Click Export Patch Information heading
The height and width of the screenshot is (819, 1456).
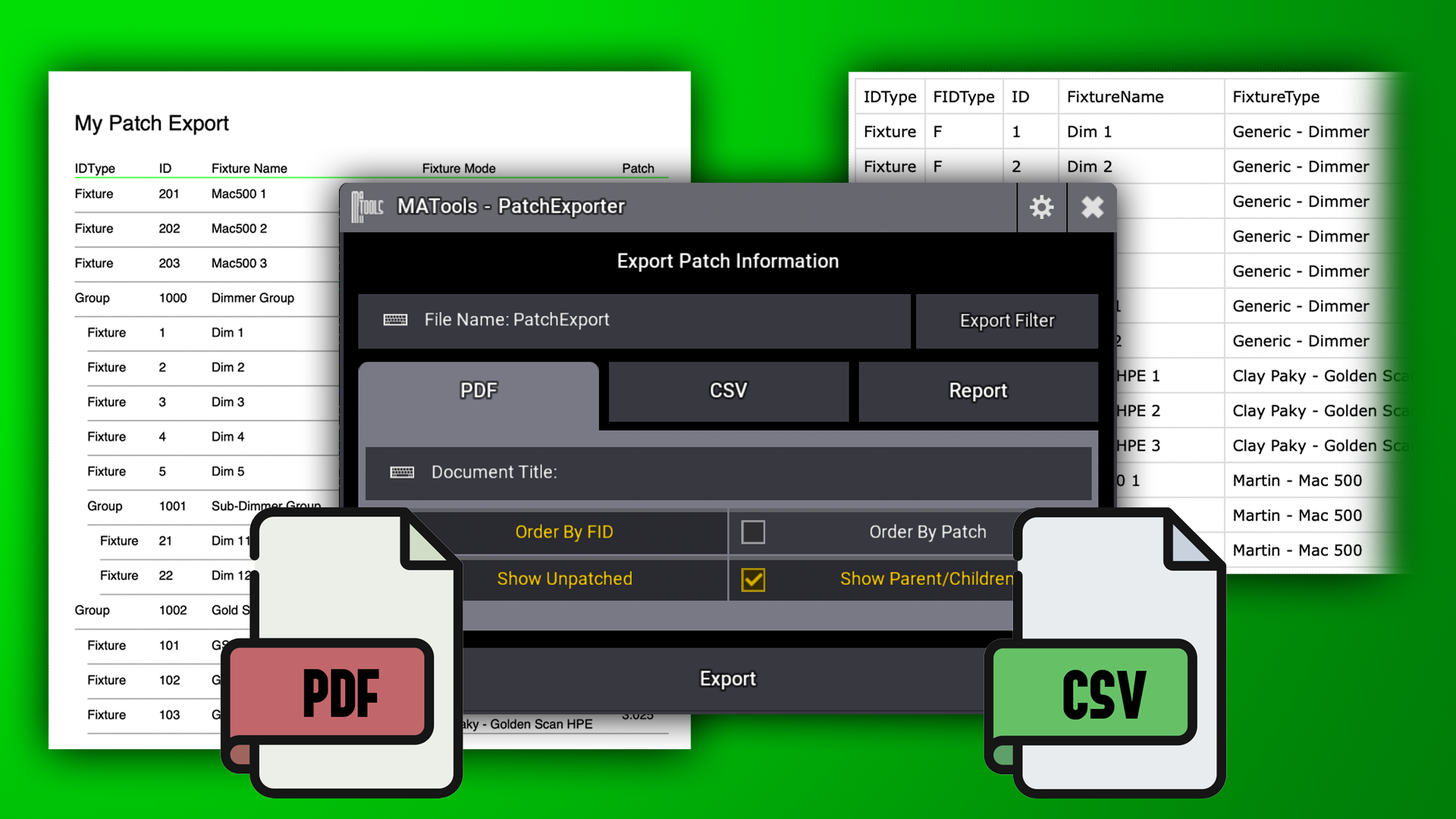pos(728,262)
